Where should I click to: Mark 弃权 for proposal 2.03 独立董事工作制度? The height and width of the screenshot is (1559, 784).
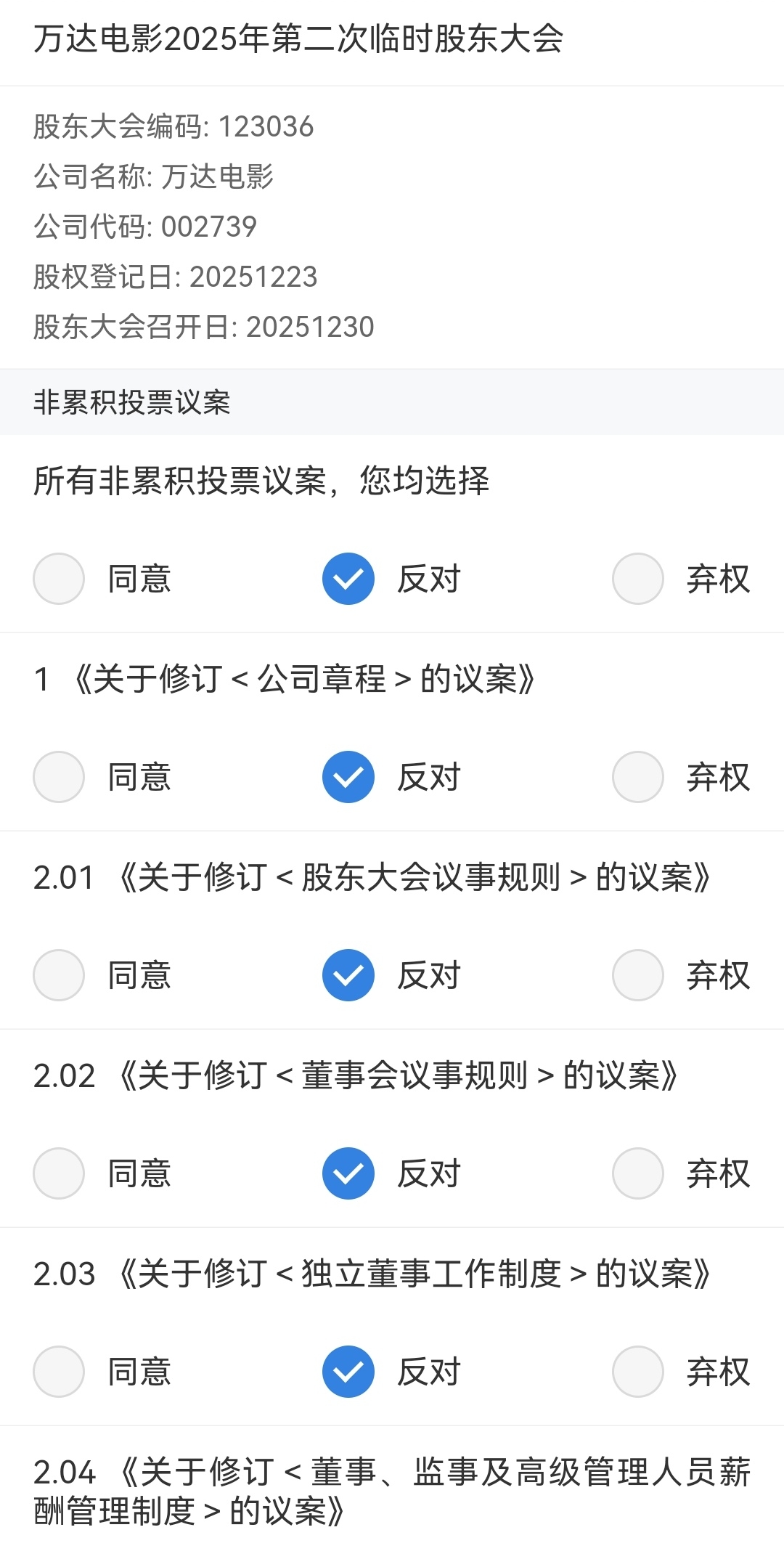point(638,1372)
